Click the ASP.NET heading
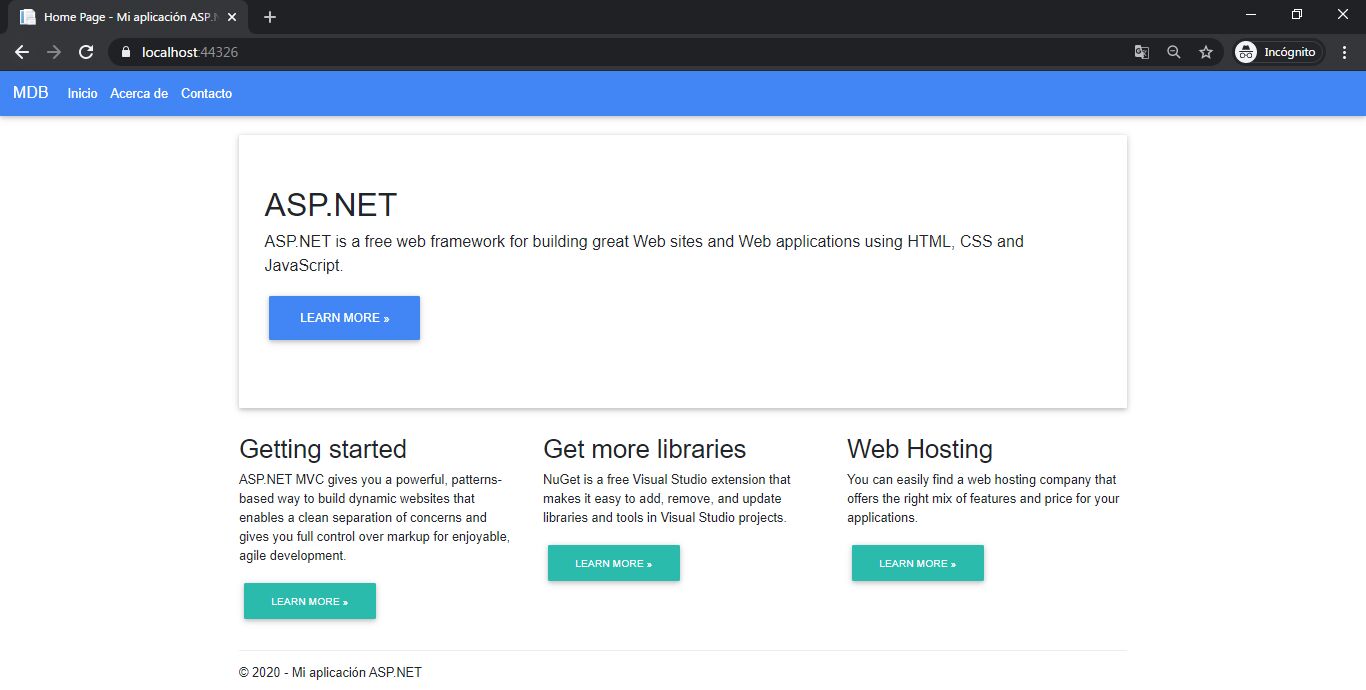This screenshot has height=690, width=1366. 331,205
